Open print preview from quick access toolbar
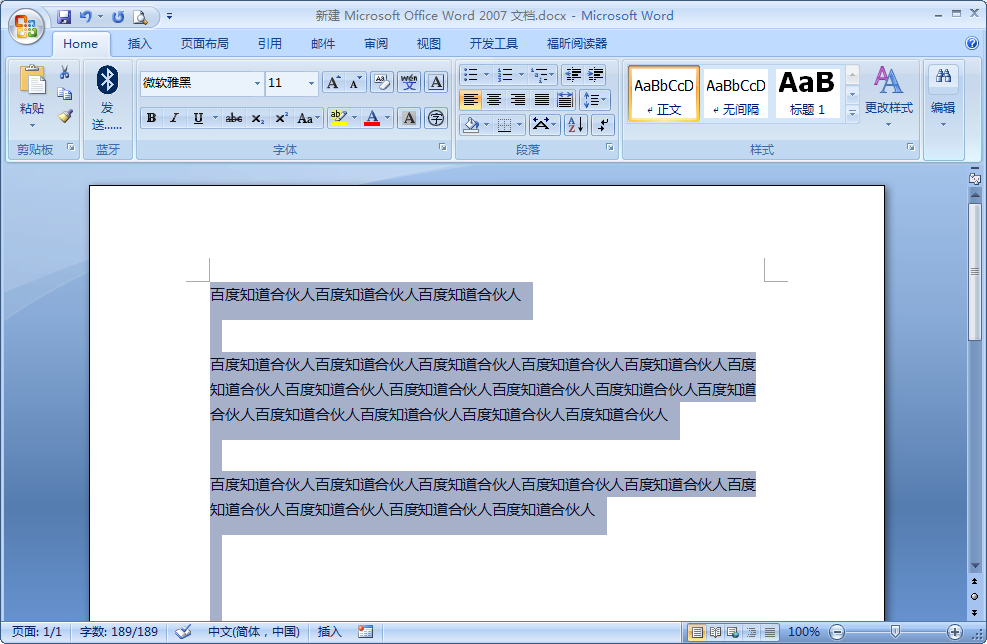 pyautogui.click(x=140, y=17)
